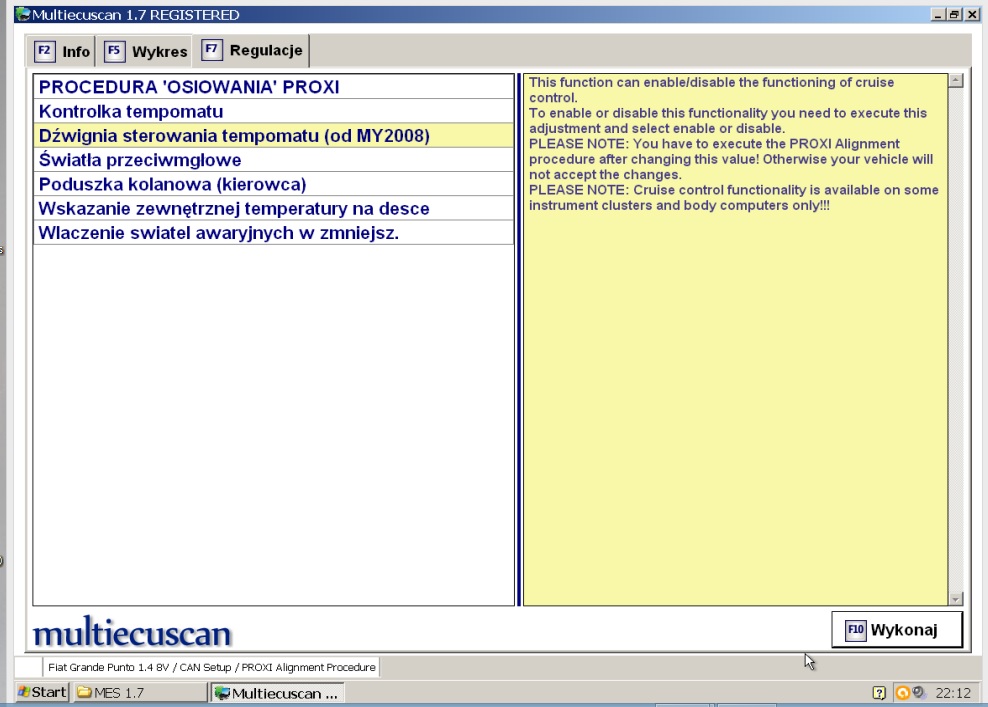Select the Regulacje tab
Viewport: 988px width, 707px height.
[253, 50]
